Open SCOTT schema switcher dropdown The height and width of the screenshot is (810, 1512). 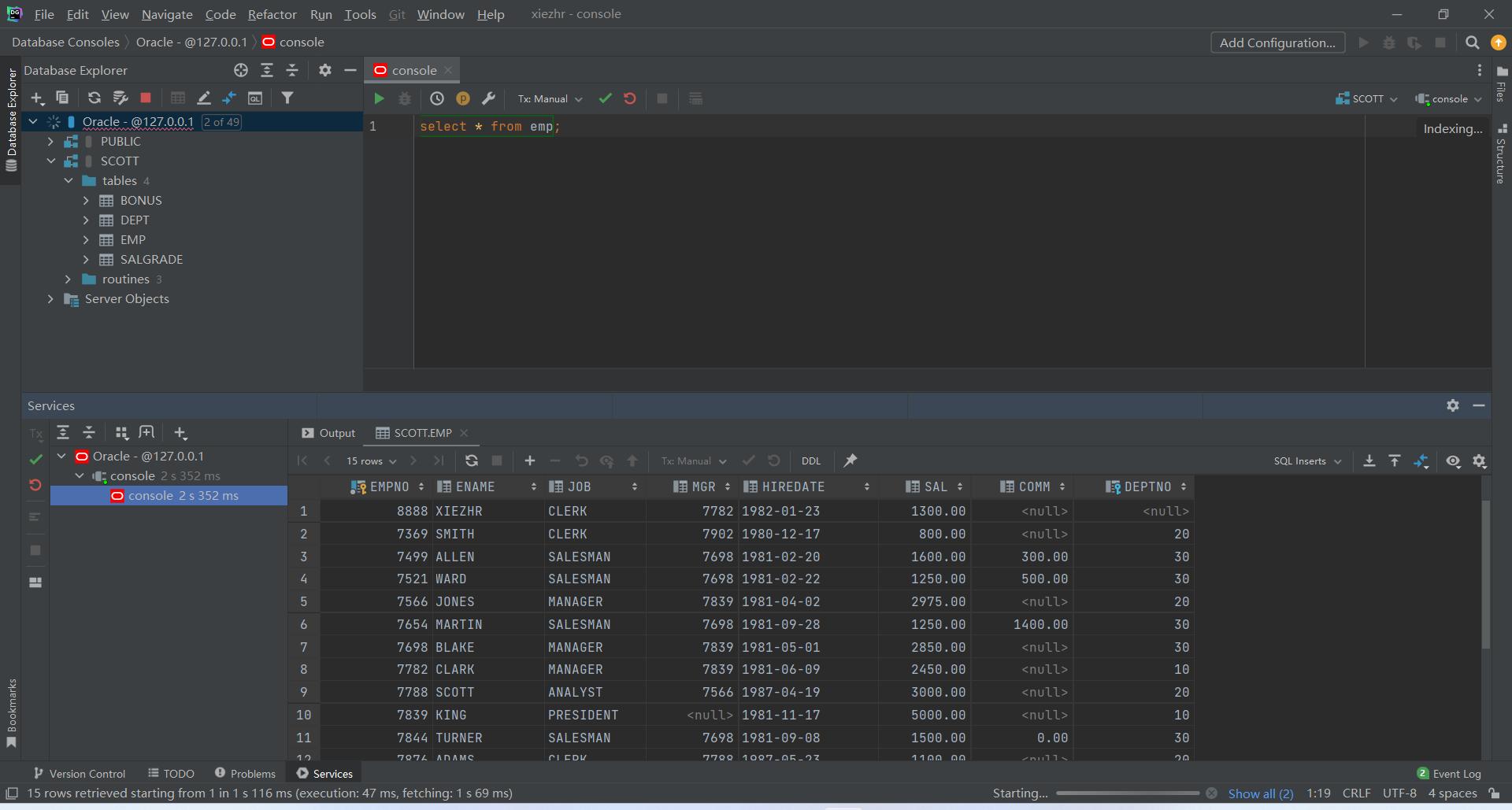1367,98
